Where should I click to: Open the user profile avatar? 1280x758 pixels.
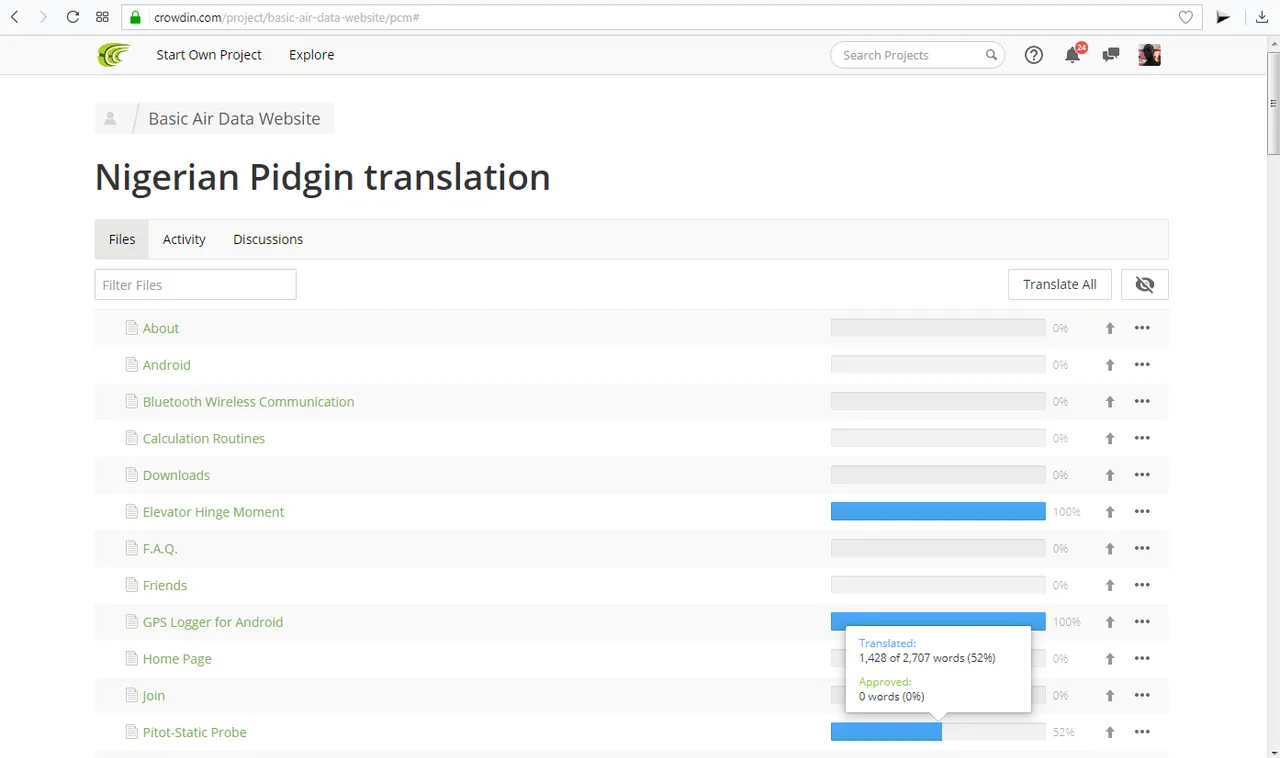click(1149, 55)
